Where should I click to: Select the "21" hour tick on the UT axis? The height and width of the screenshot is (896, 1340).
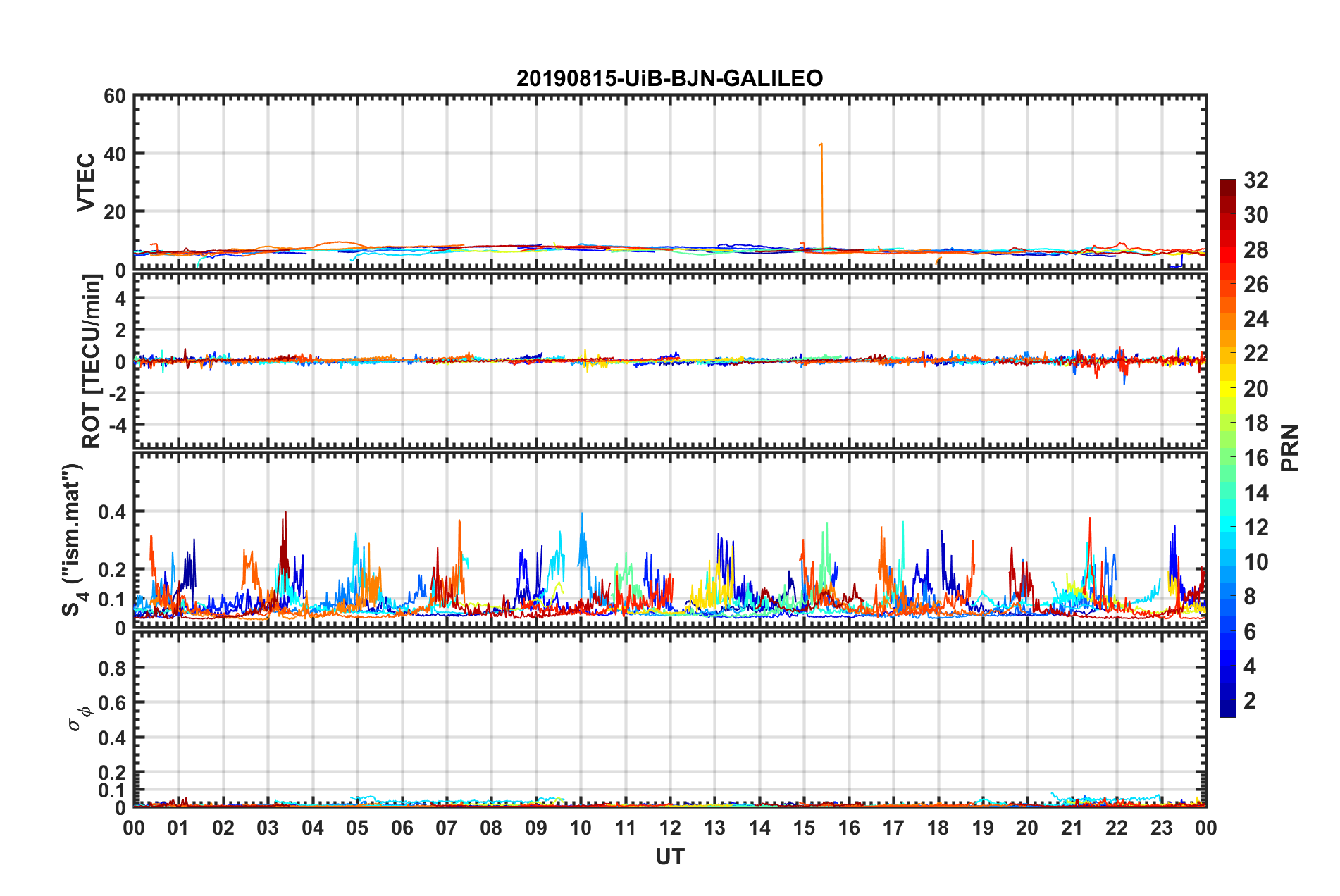1072,828
